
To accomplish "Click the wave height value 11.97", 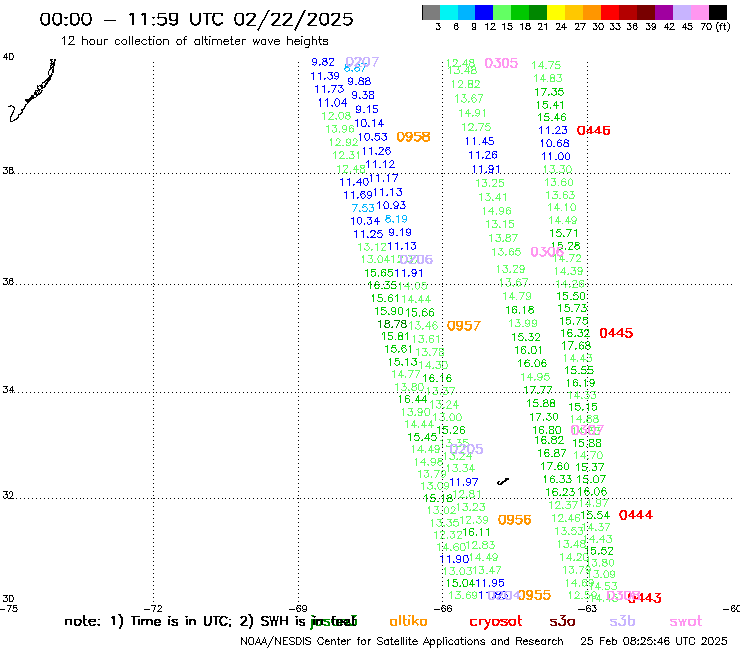I will pos(463,482).
